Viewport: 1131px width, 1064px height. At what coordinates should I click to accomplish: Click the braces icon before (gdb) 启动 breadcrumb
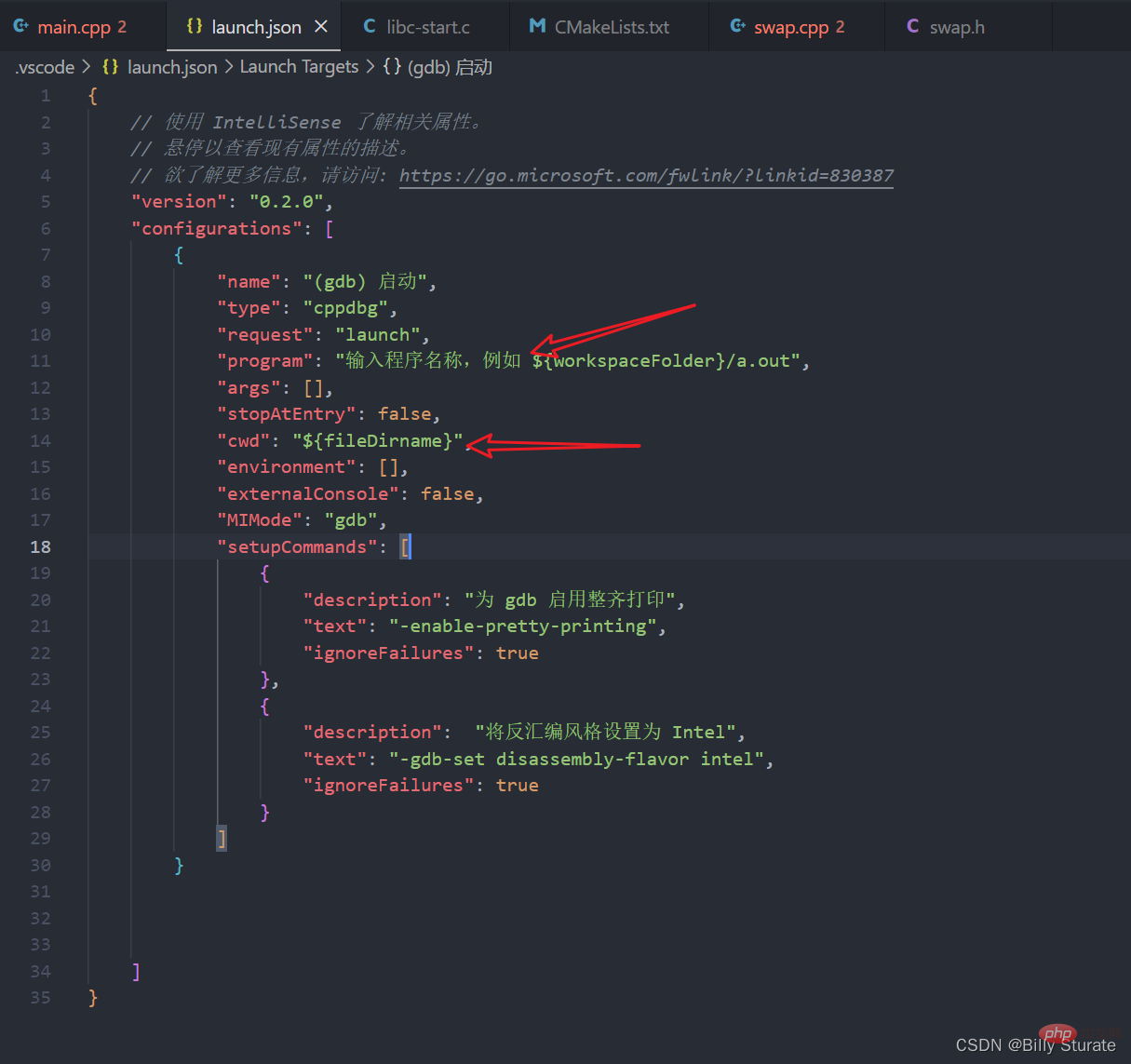[392, 67]
